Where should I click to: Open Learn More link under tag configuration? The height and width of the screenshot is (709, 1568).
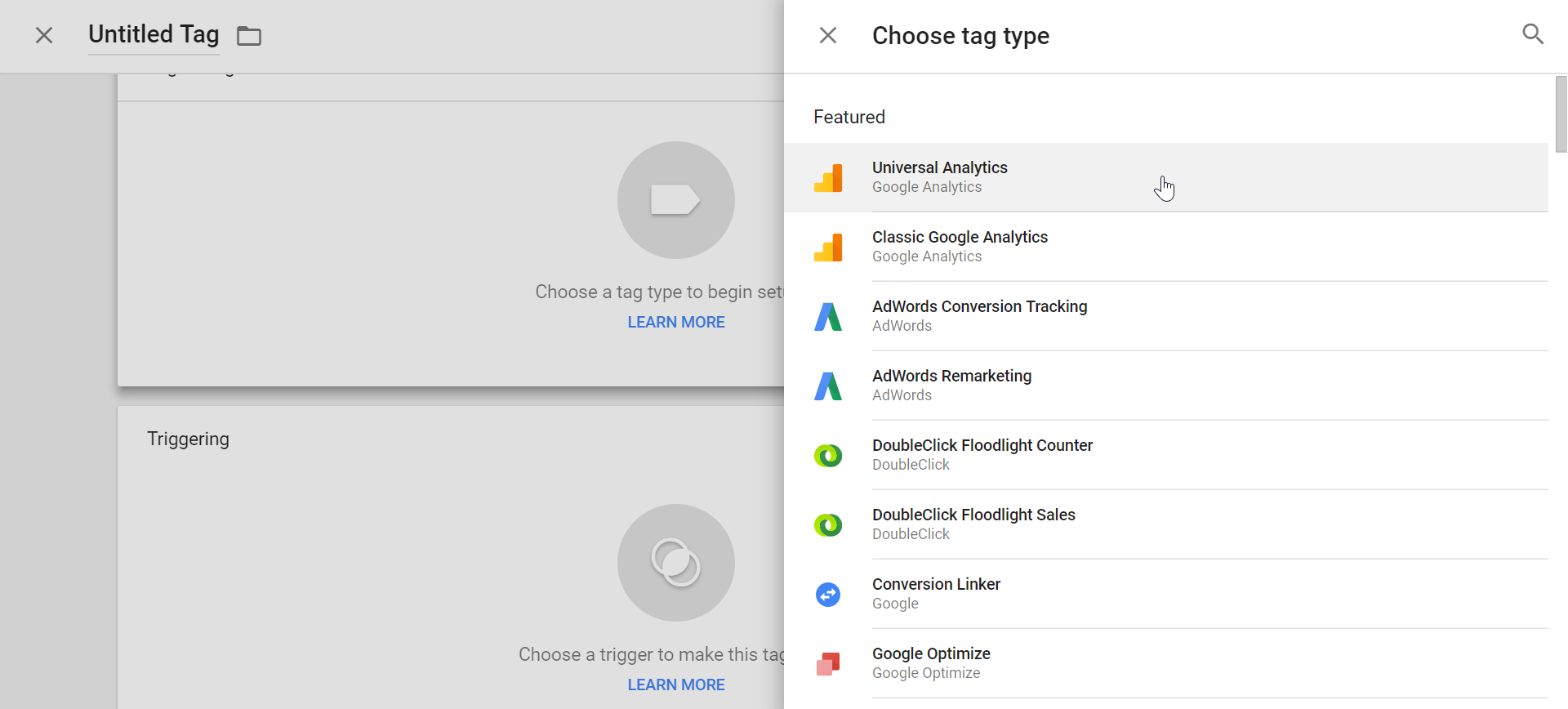coord(675,323)
